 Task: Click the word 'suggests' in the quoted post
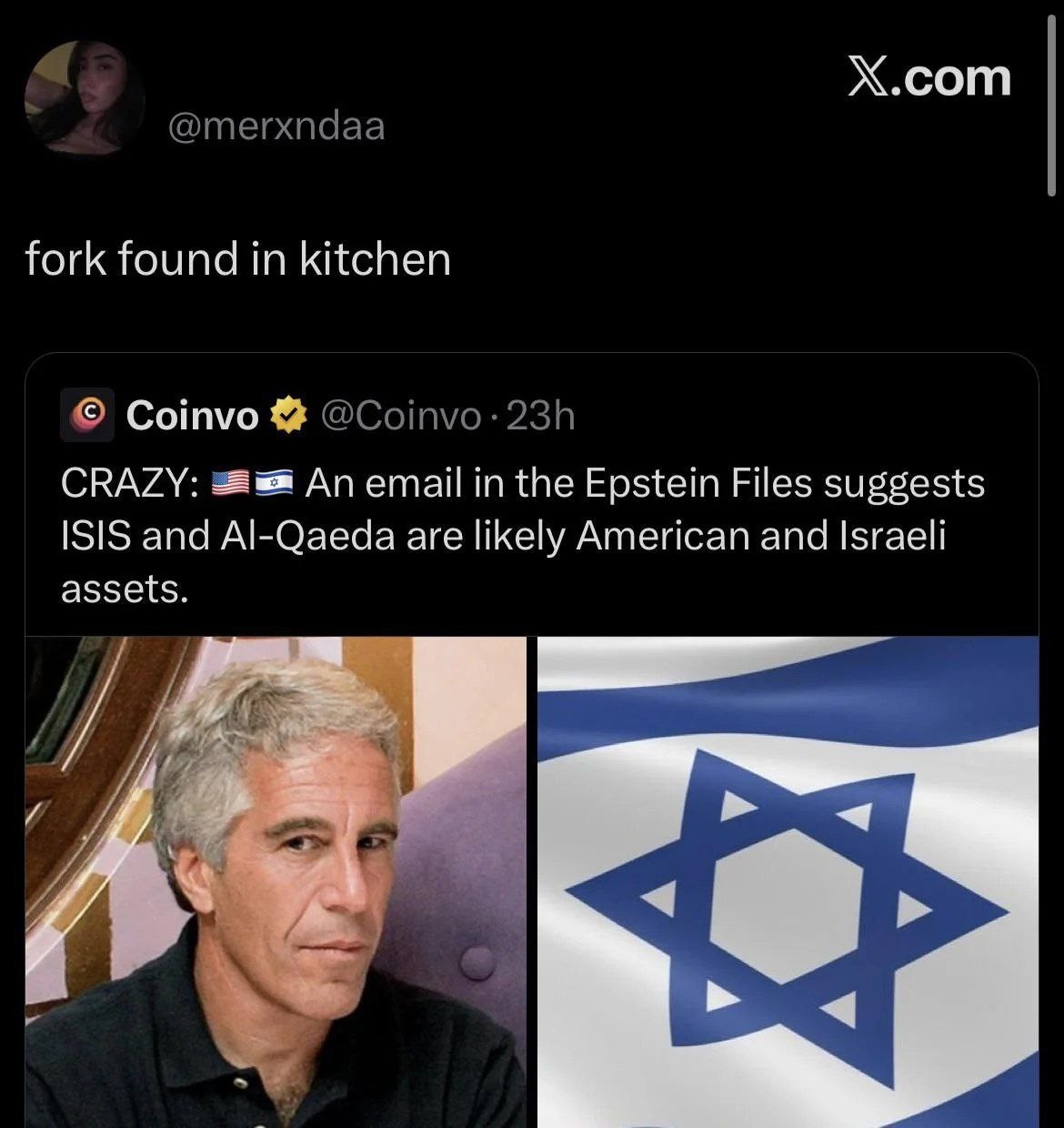click(904, 483)
